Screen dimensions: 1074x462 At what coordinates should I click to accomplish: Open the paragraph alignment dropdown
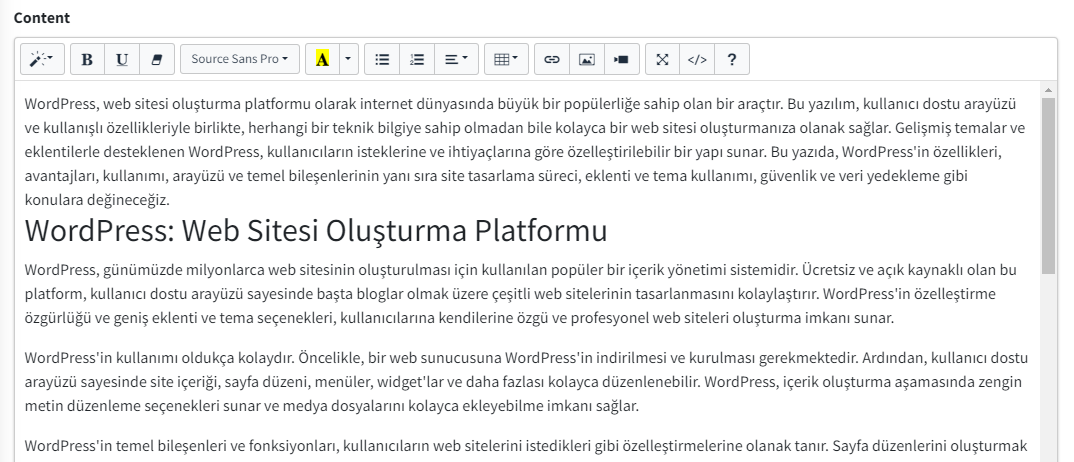pos(456,60)
